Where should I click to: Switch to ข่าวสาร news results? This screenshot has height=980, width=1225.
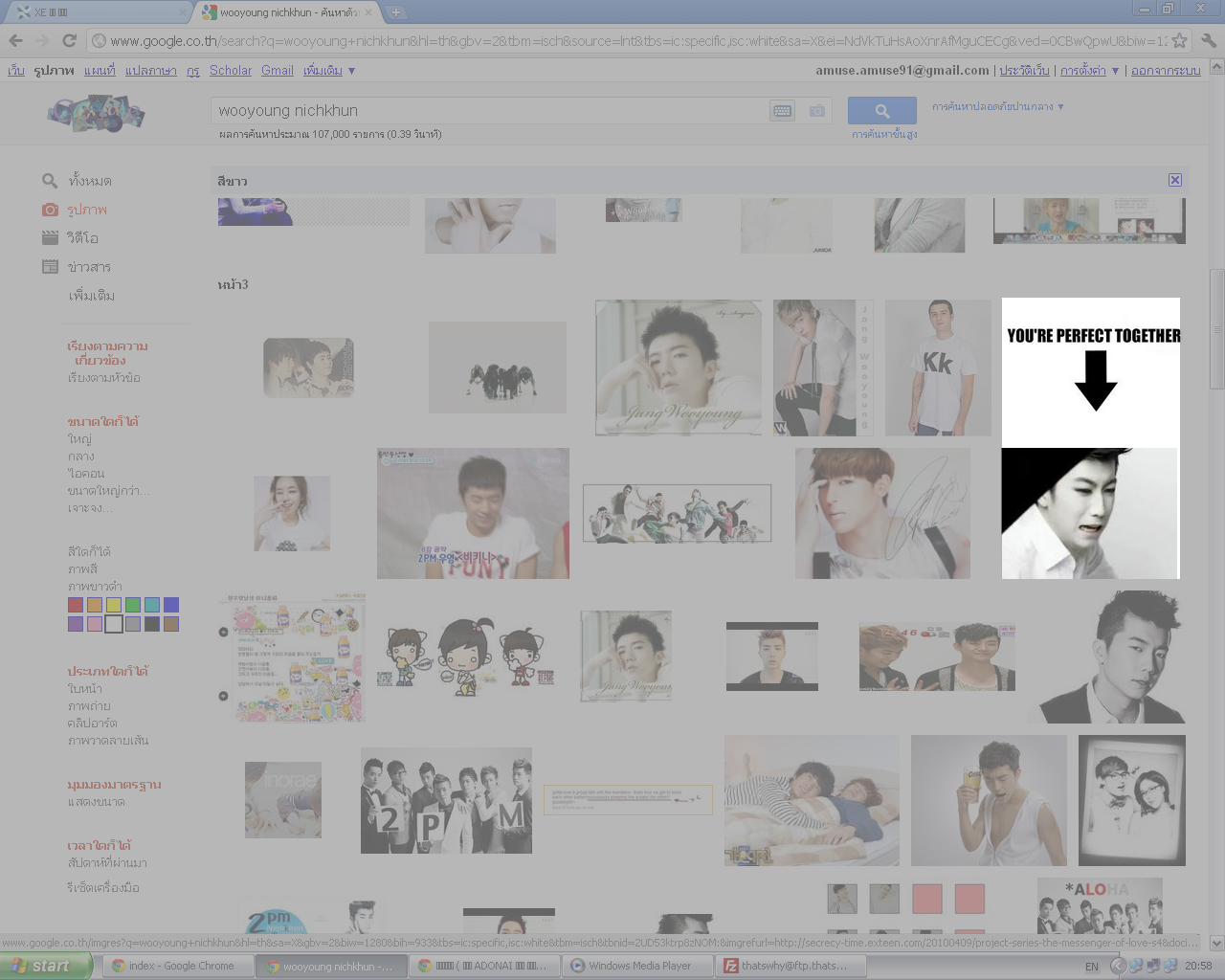pos(89,267)
